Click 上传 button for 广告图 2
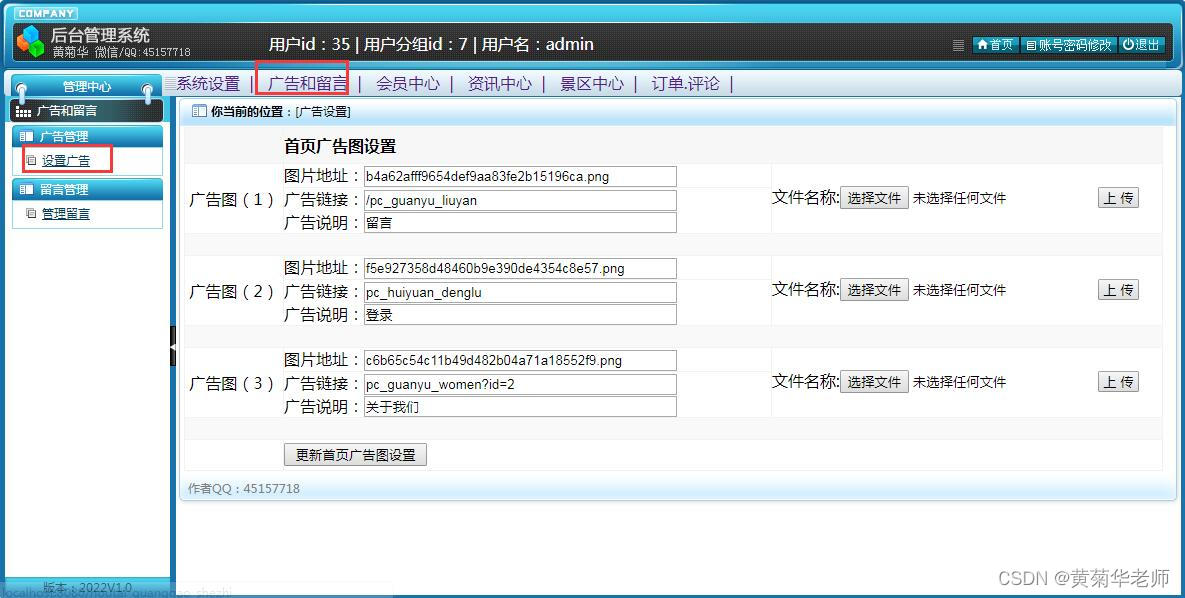1185x598 pixels. [x=1118, y=290]
